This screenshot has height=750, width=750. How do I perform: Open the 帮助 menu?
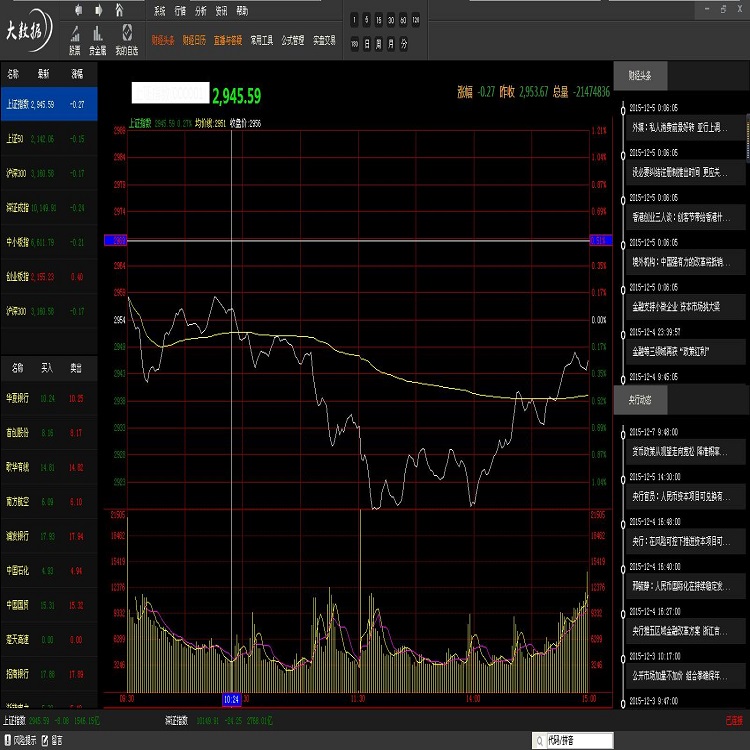point(243,11)
